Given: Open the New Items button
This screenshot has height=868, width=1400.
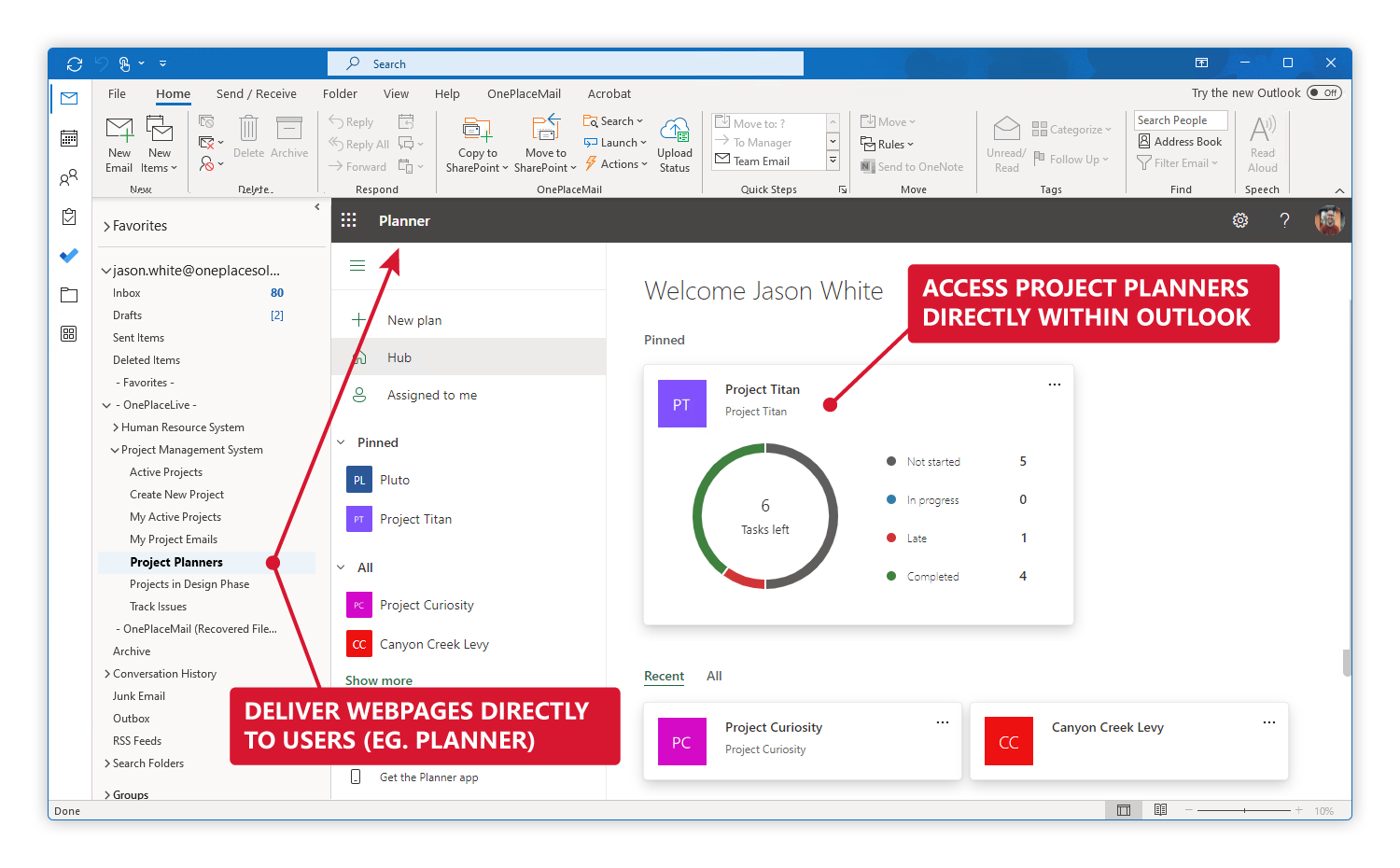Looking at the screenshot, I should click(159, 146).
